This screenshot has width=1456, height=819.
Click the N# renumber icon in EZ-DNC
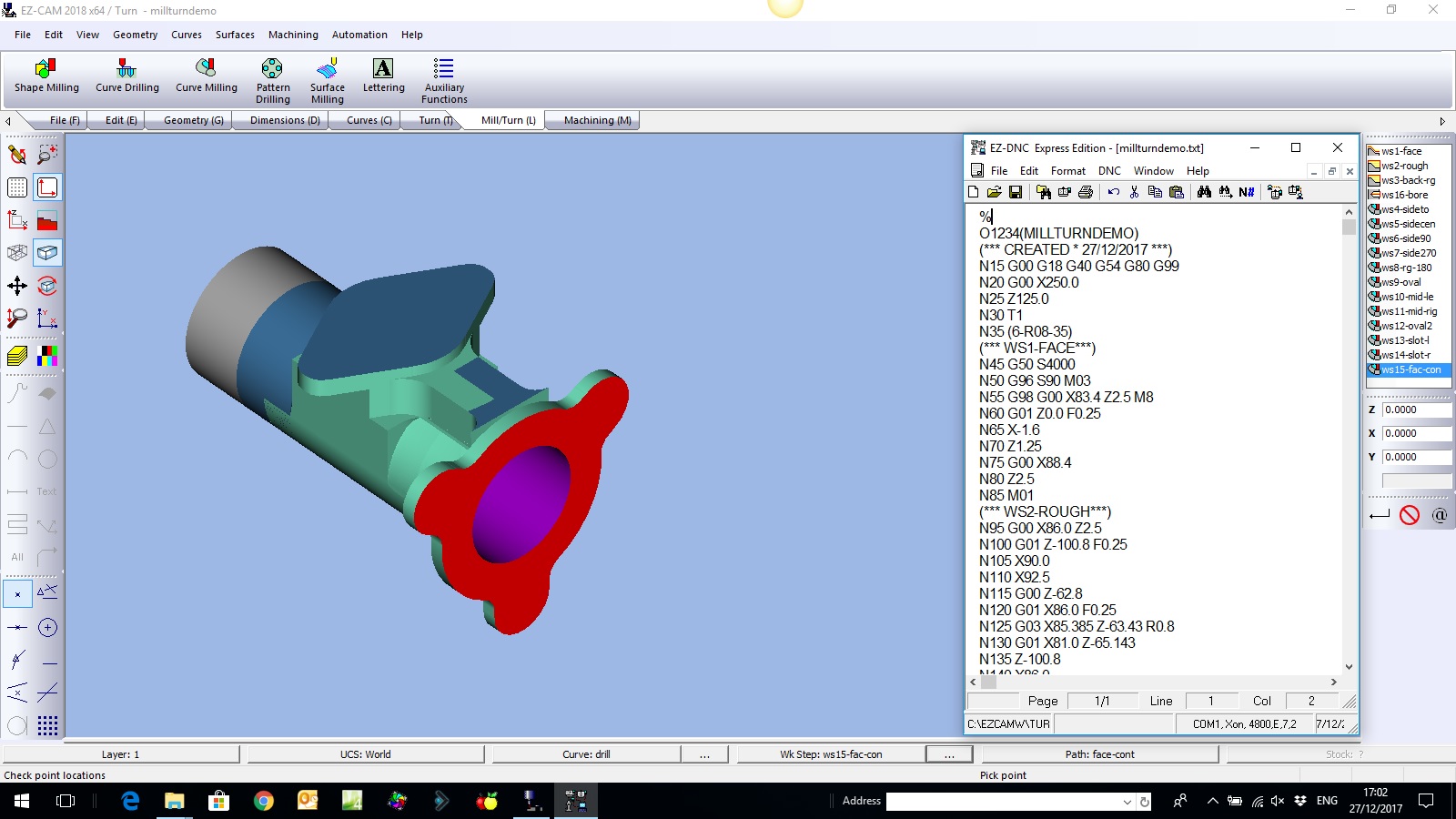[1247, 192]
